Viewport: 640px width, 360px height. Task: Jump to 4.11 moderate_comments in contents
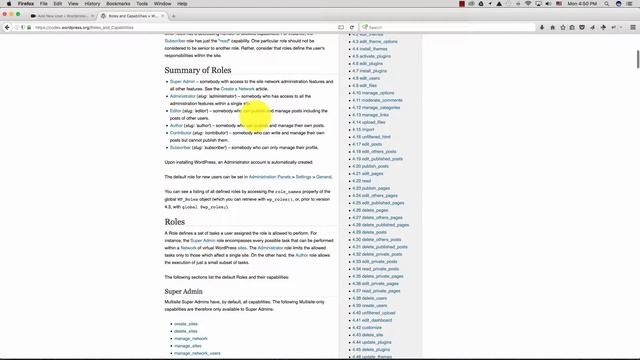coord(377,100)
